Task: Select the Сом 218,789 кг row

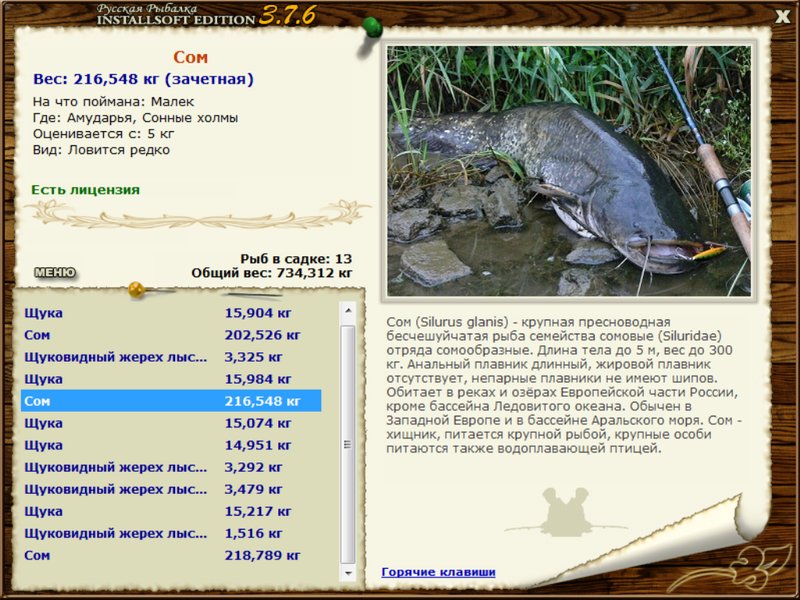Action: (x=171, y=555)
